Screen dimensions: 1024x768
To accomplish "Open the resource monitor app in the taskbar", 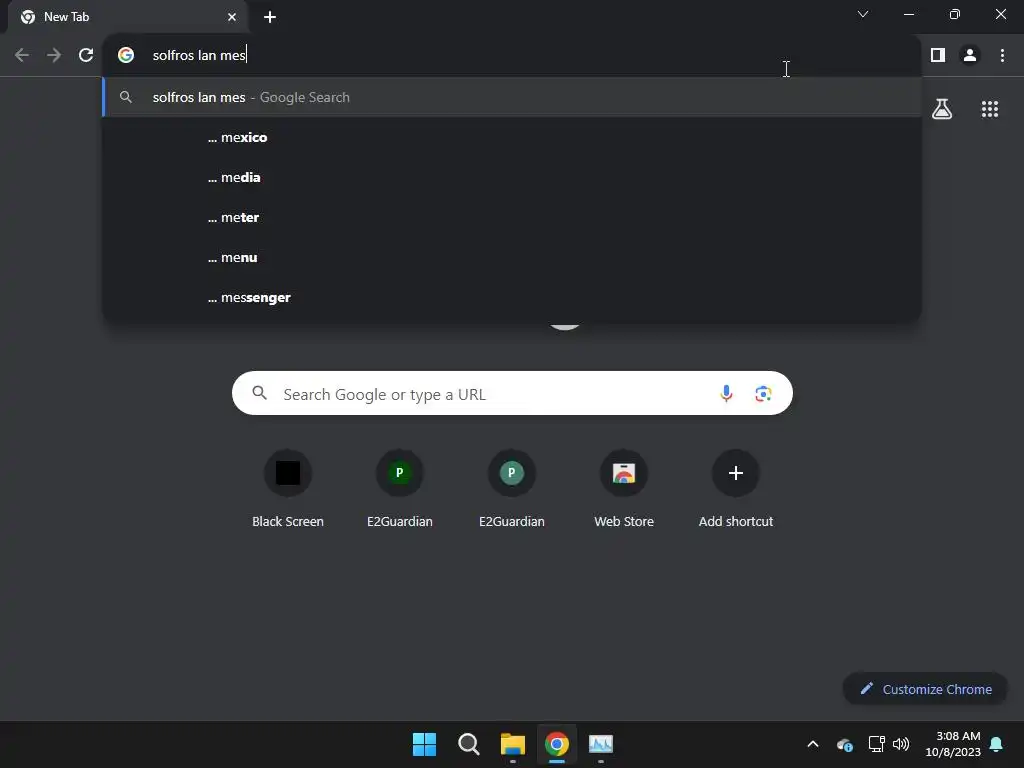I will (601, 744).
